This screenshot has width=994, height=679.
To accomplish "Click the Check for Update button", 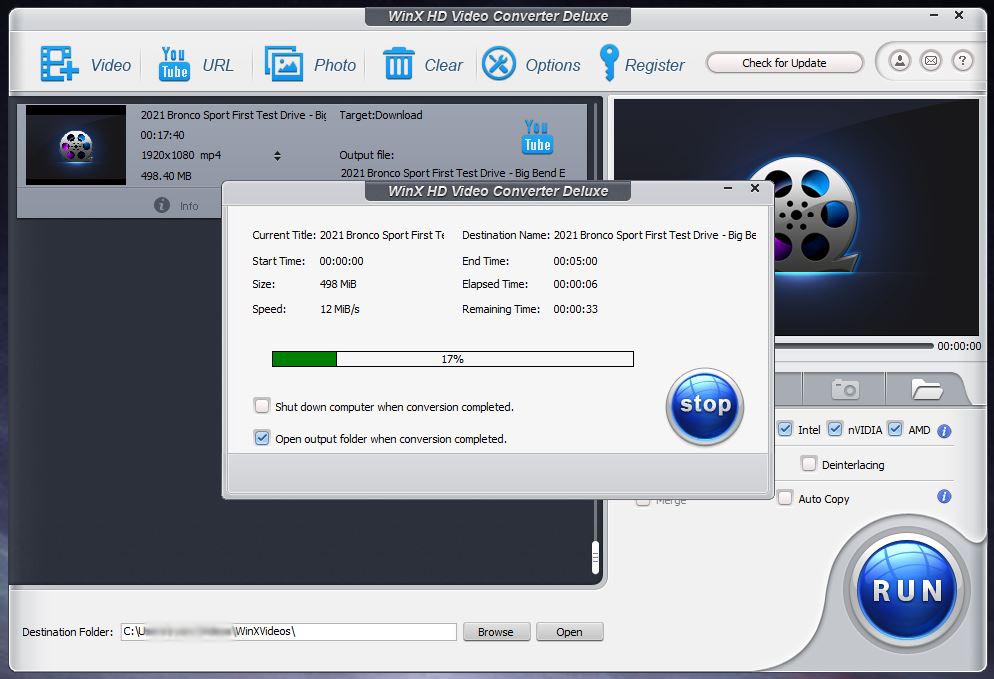I will tap(784, 63).
